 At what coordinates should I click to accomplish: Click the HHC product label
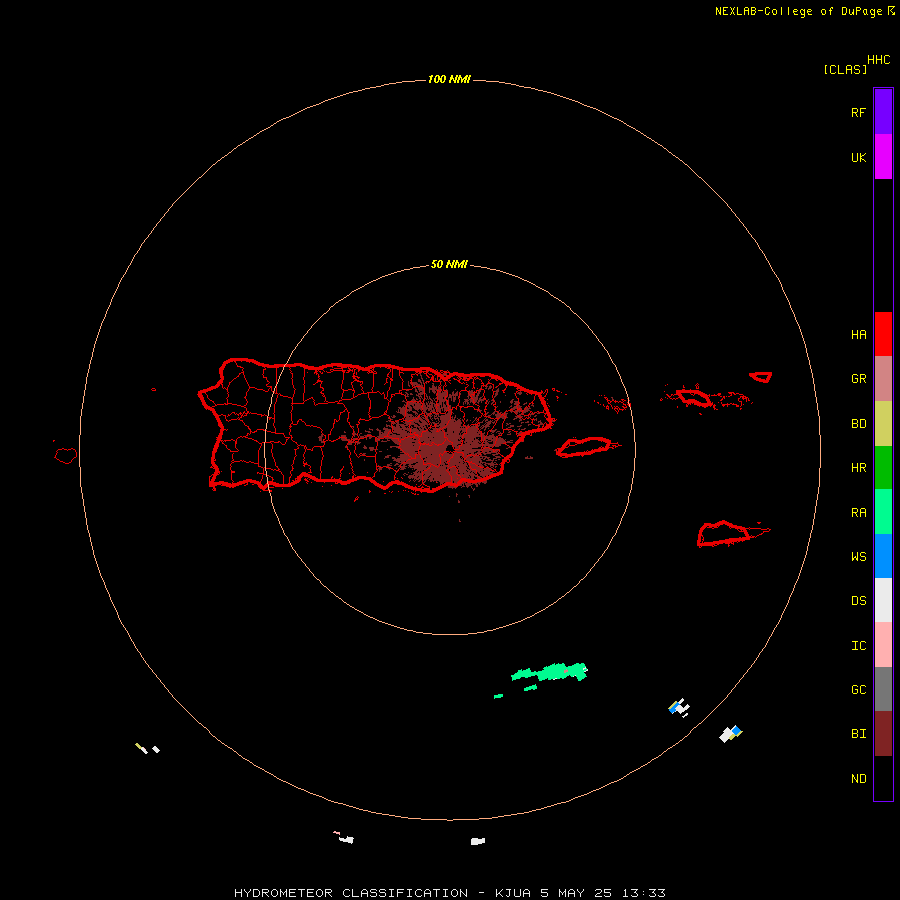[x=879, y=60]
